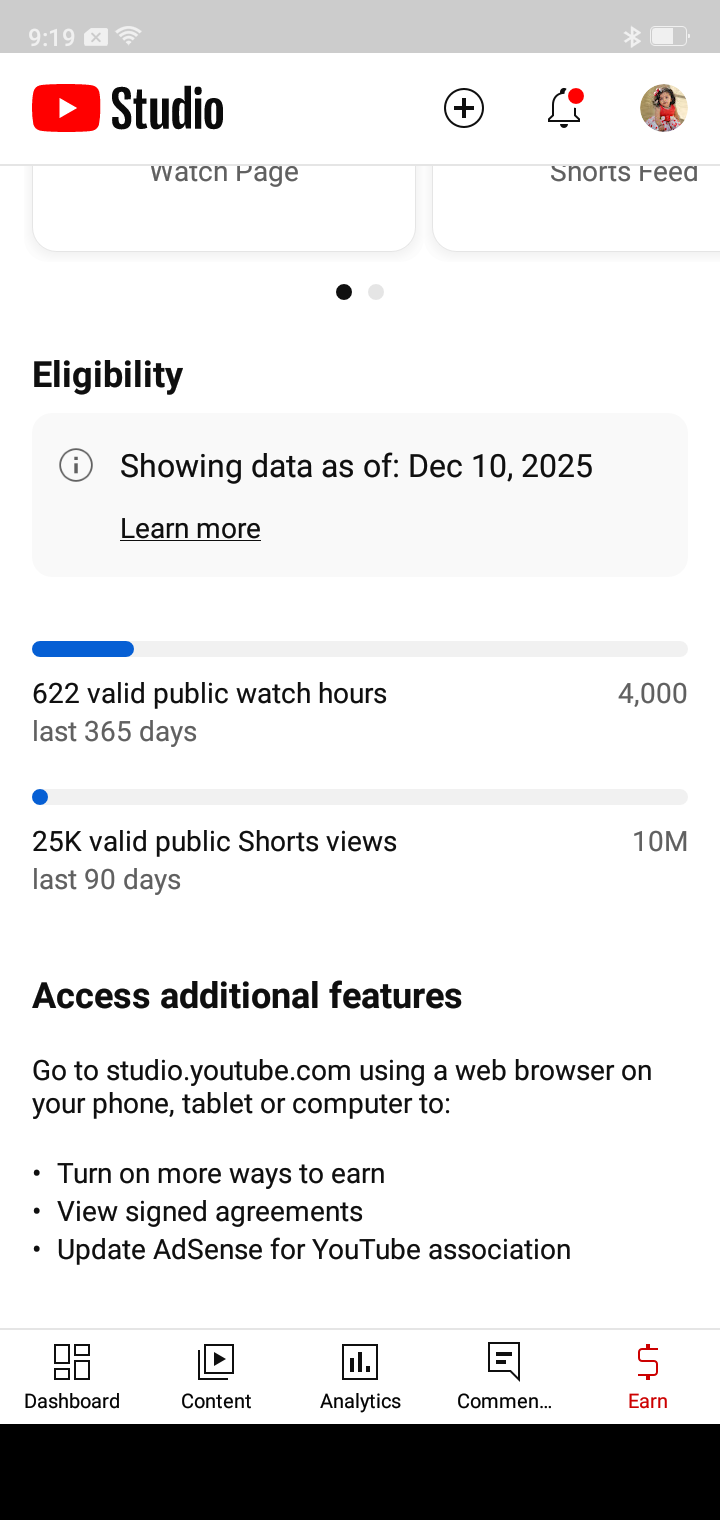
Task: Select the second carousel page dot
Action: point(376,292)
